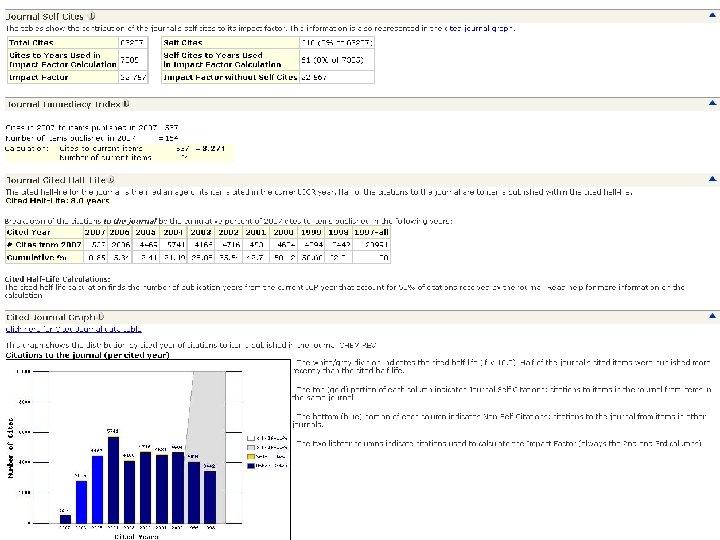Viewport: 720px width, 540px height.
Task: Click the 'Cited Years' horizontal axis label
Action: click(x=136, y=536)
